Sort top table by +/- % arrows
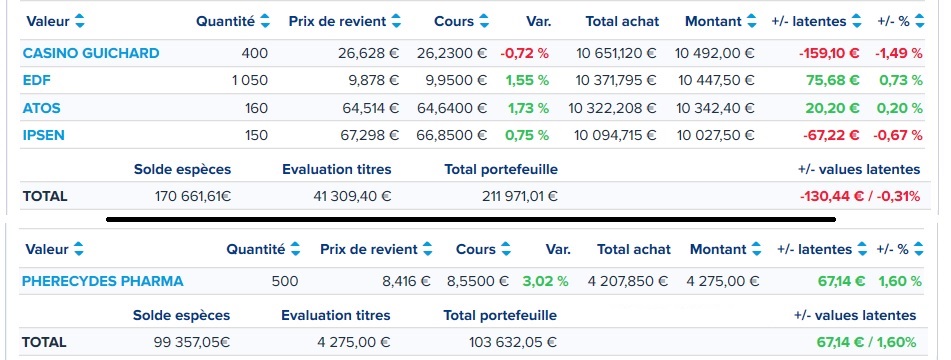951x360 pixels. click(920, 22)
